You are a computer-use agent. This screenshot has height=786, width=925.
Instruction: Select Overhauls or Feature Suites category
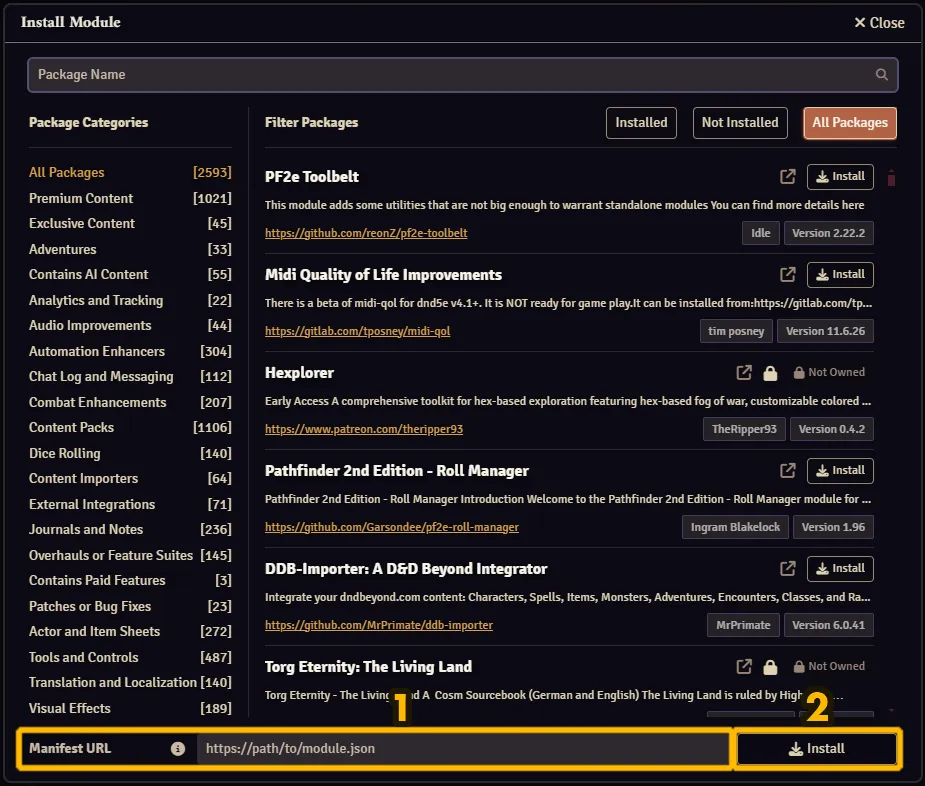130,555
